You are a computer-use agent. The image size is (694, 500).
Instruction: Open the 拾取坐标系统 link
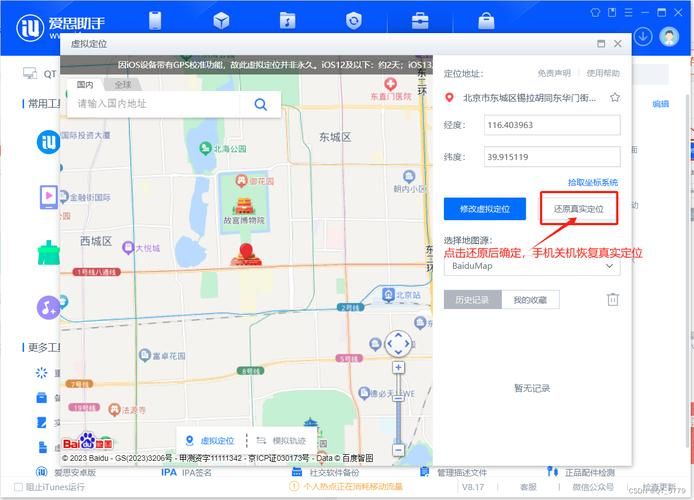pyautogui.click(x=593, y=182)
